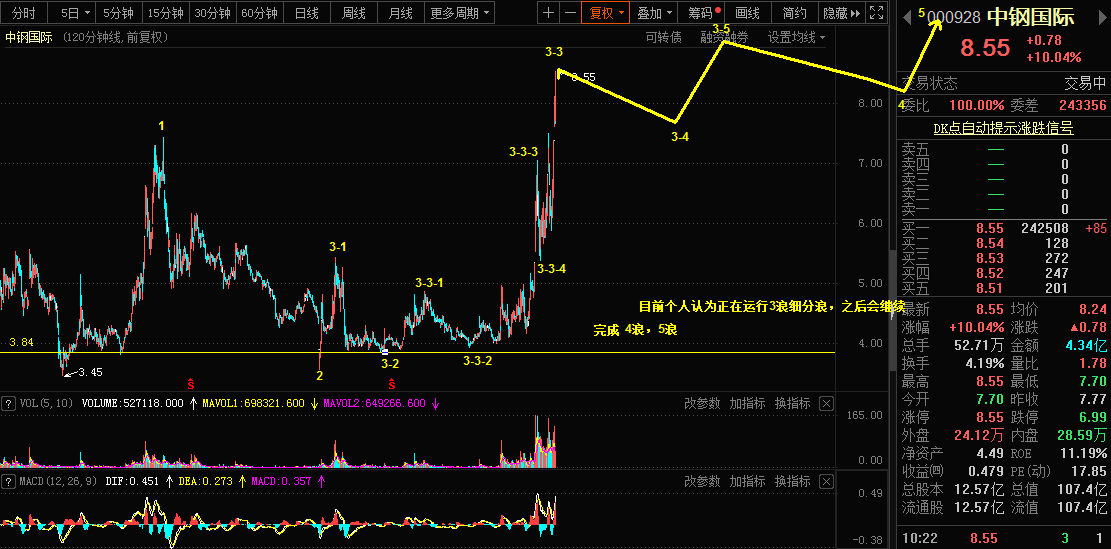The width and height of the screenshot is (1111, 549).
Task: Toggle the 画线 drawing tools
Action: [x=748, y=12]
